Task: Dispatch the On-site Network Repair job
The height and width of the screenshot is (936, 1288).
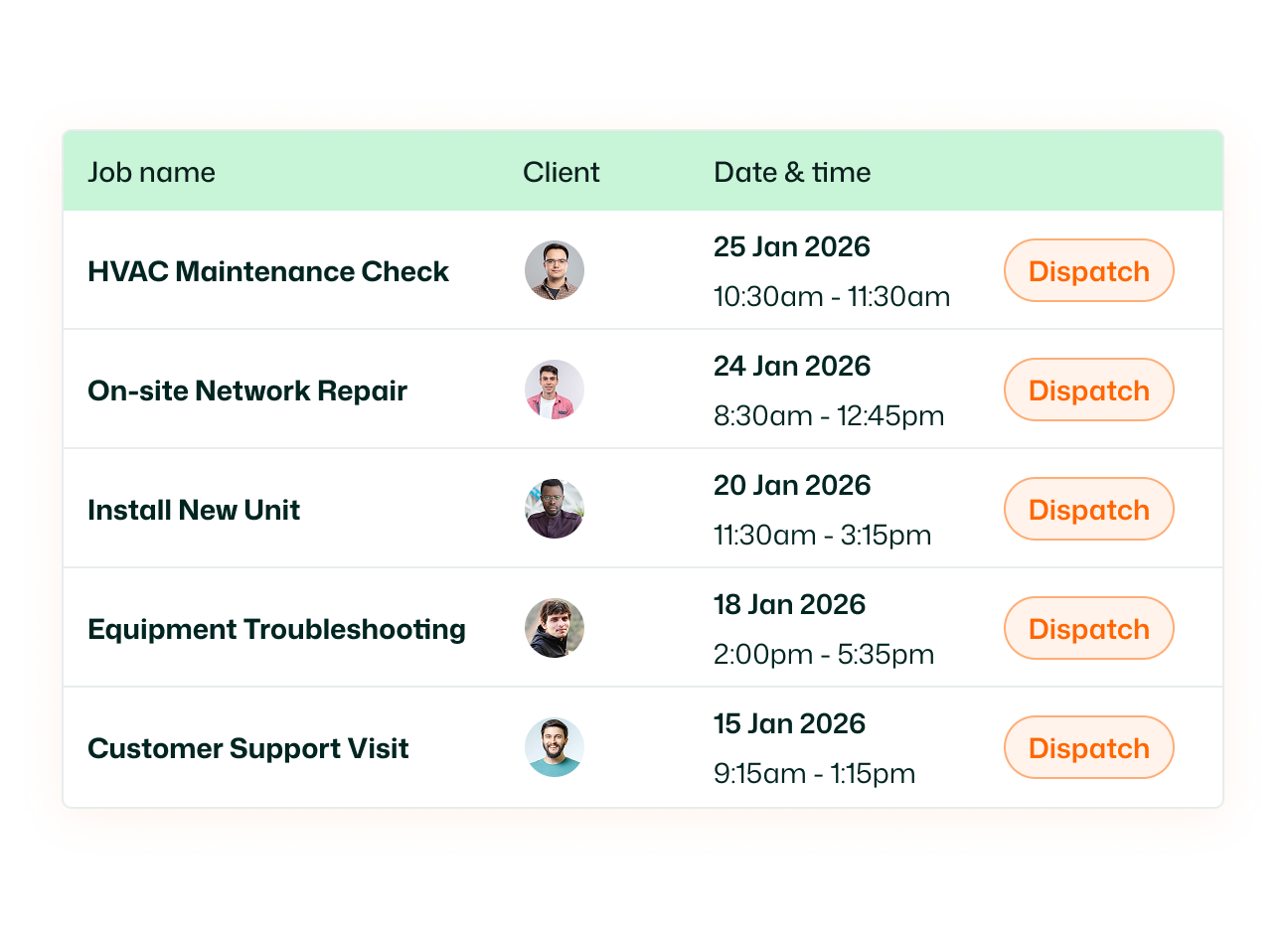Action: coord(1088,390)
